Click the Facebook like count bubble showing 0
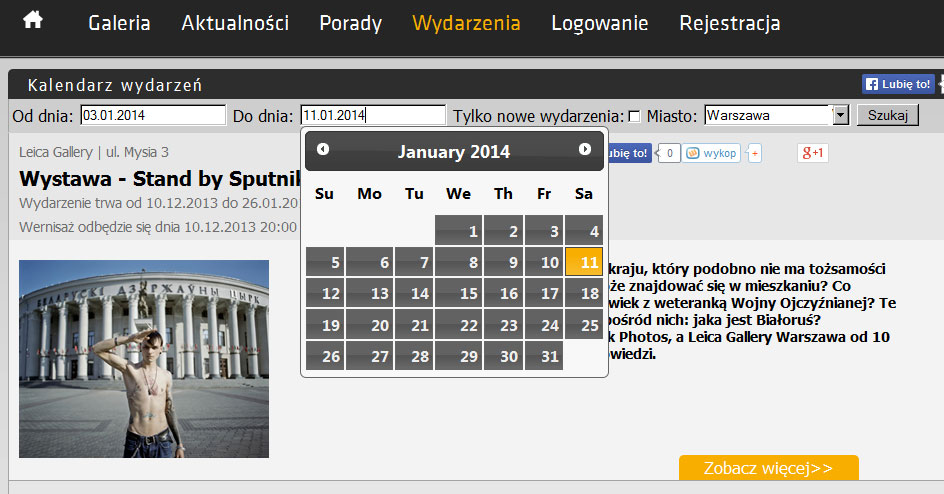944x494 pixels. coord(669,153)
